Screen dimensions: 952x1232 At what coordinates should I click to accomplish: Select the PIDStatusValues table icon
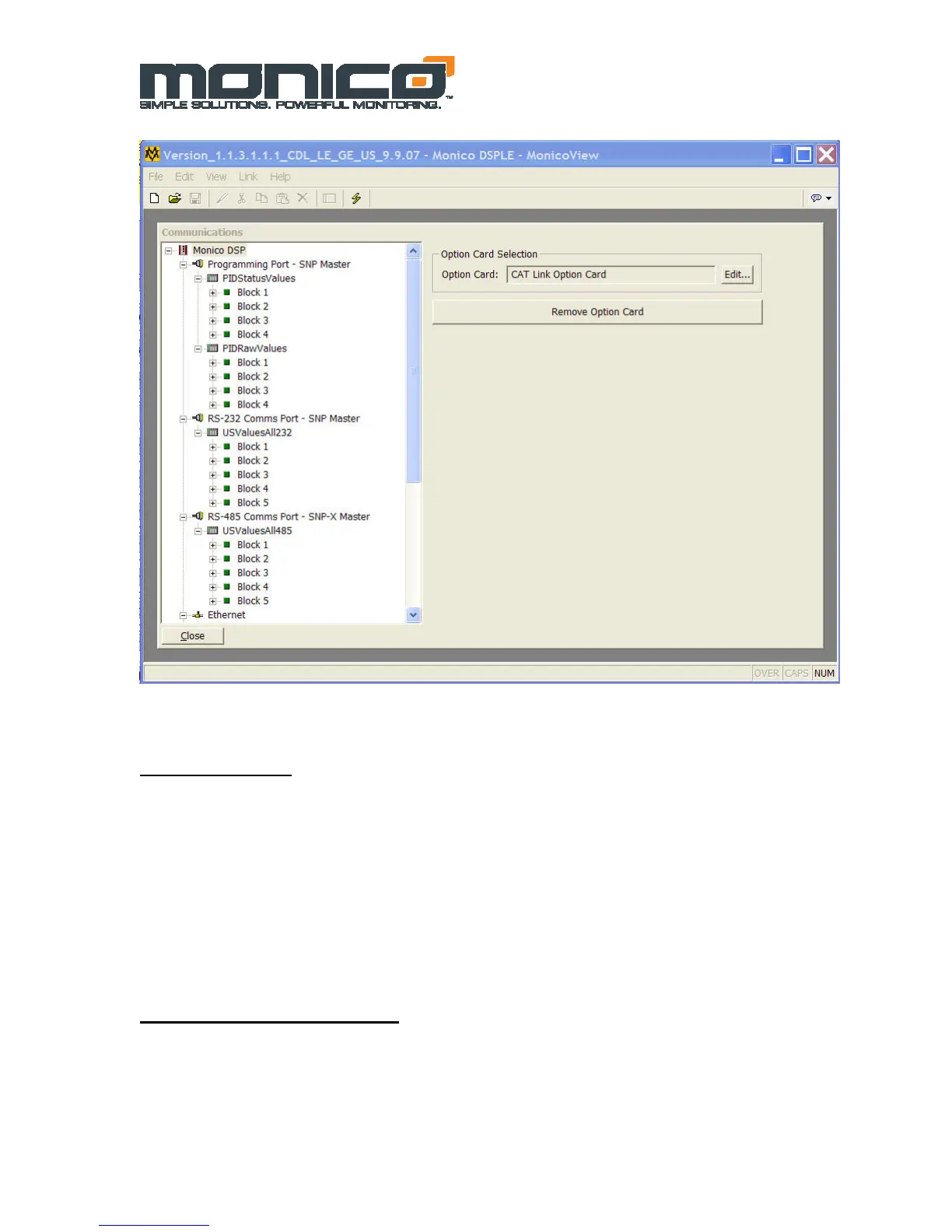pos(212,278)
